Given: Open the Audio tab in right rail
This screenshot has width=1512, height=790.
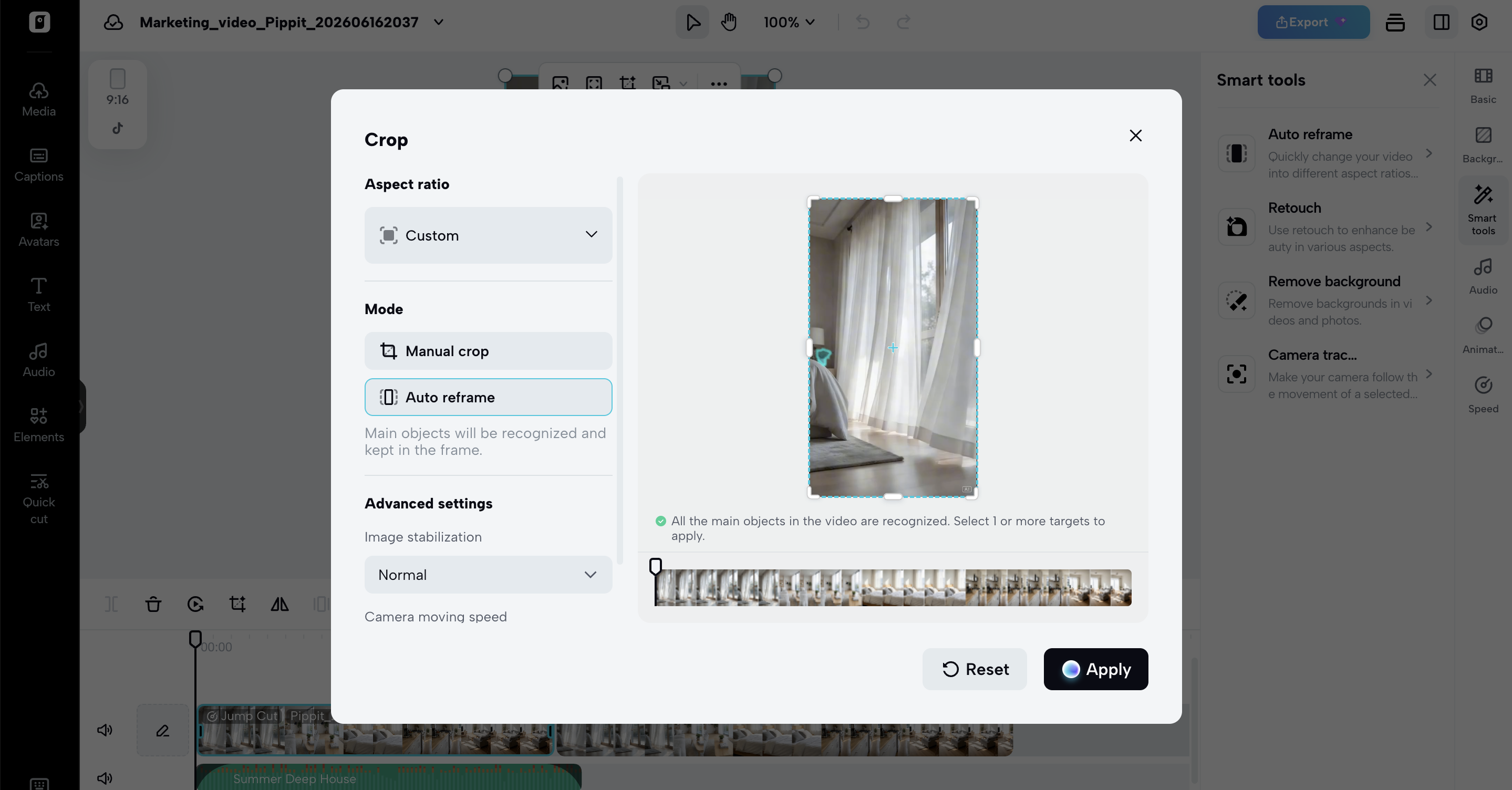Looking at the screenshot, I should click(x=1483, y=276).
